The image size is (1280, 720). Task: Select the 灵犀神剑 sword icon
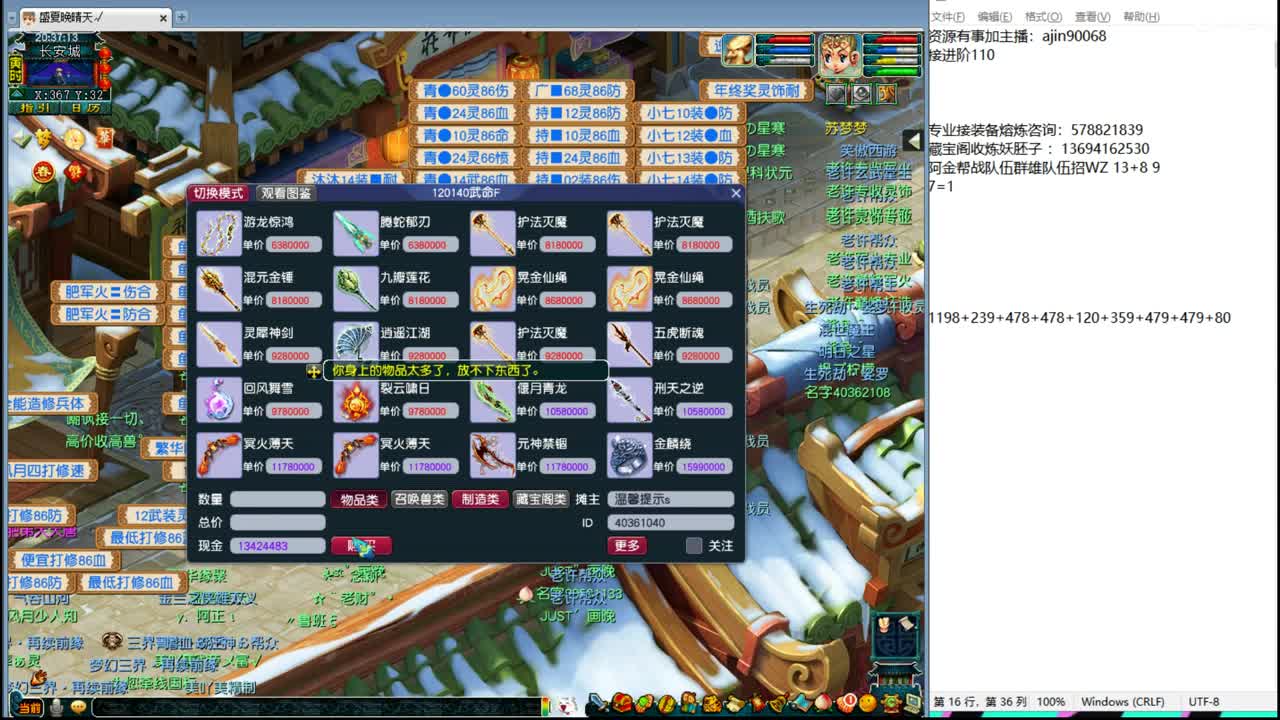219,345
